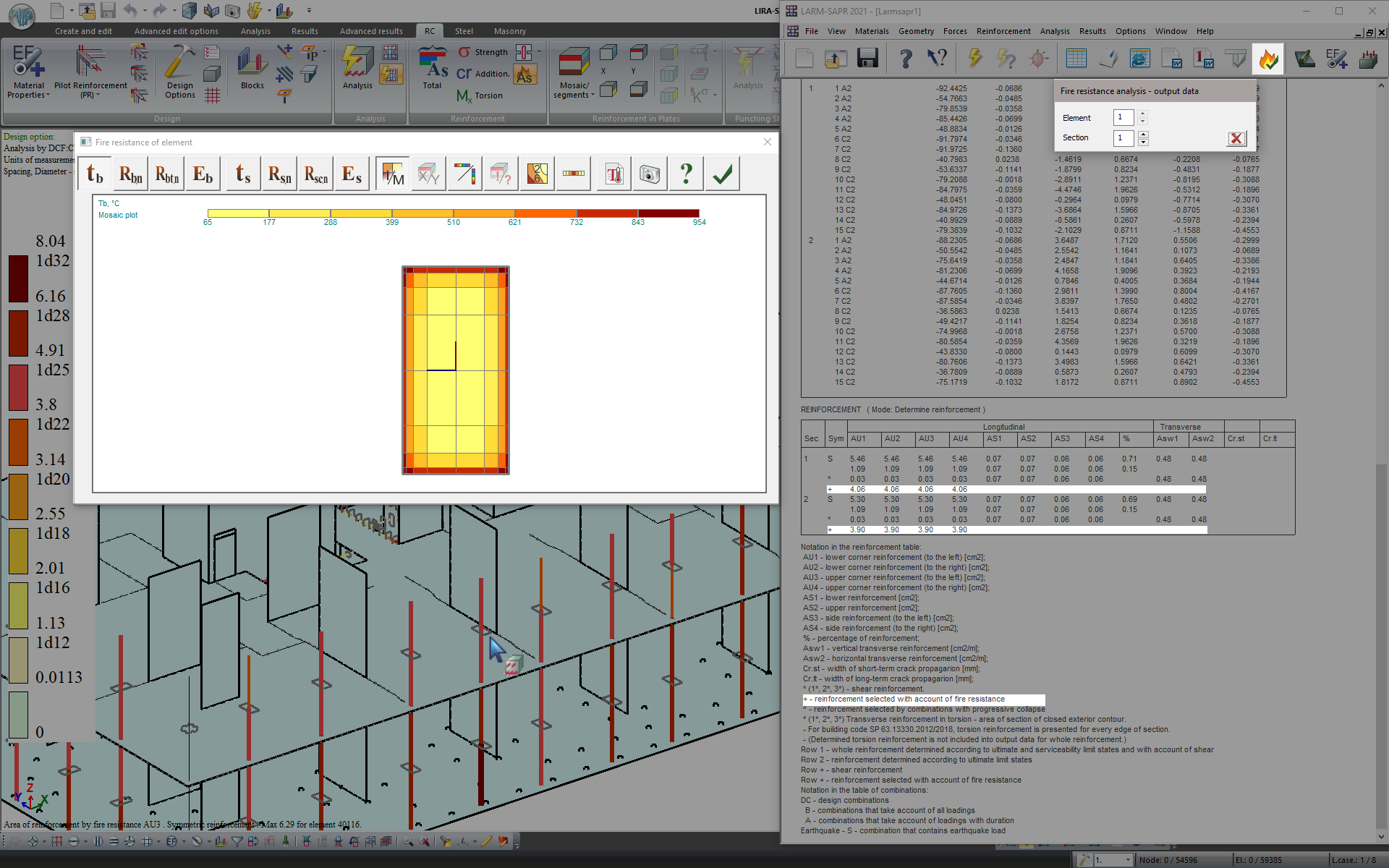The width and height of the screenshot is (1389, 868).
Task: Click the Torsion reinforcement button
Action: click(x=480, y=95)
